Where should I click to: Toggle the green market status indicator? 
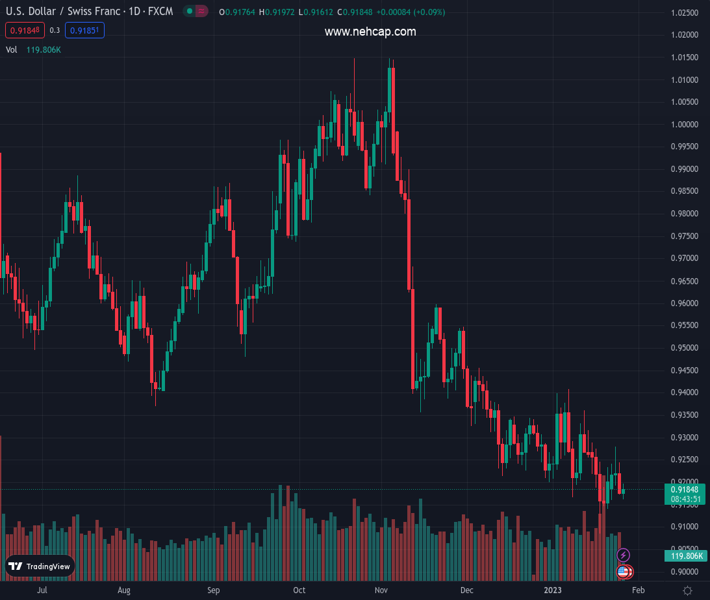tap(188, 12)
